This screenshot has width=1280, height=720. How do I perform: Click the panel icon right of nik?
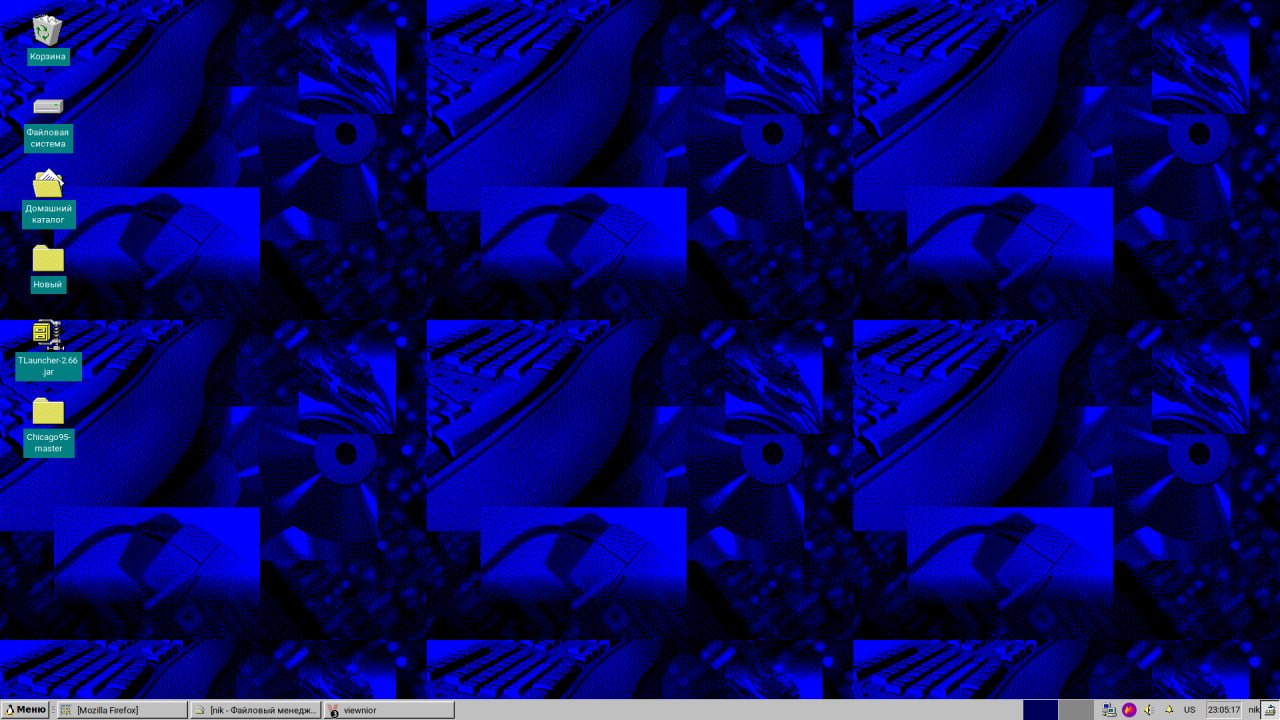click(x=1270, y=710)
